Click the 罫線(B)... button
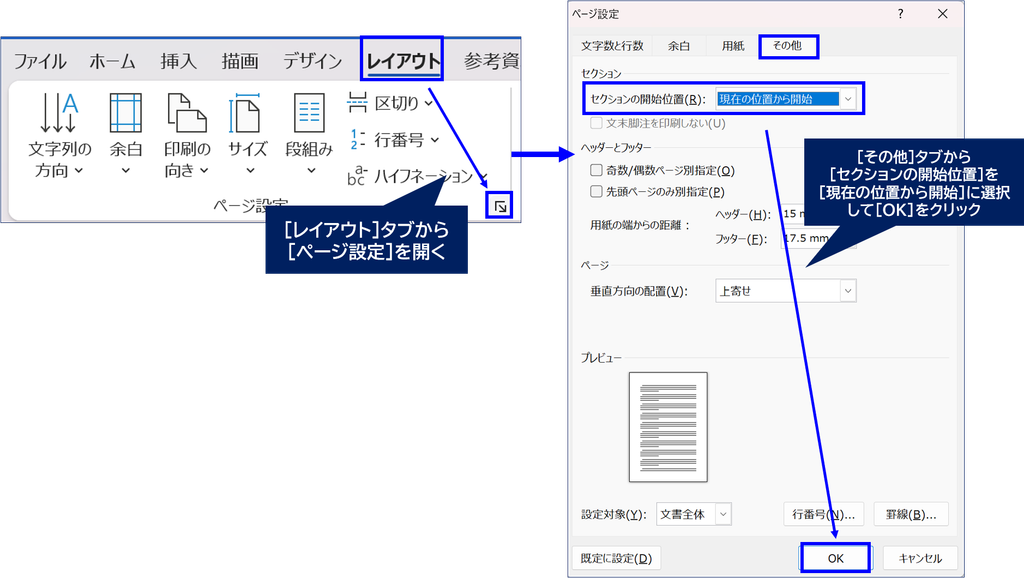Image resolution: width=1024 pixels, height=578 pixels. 911,515
